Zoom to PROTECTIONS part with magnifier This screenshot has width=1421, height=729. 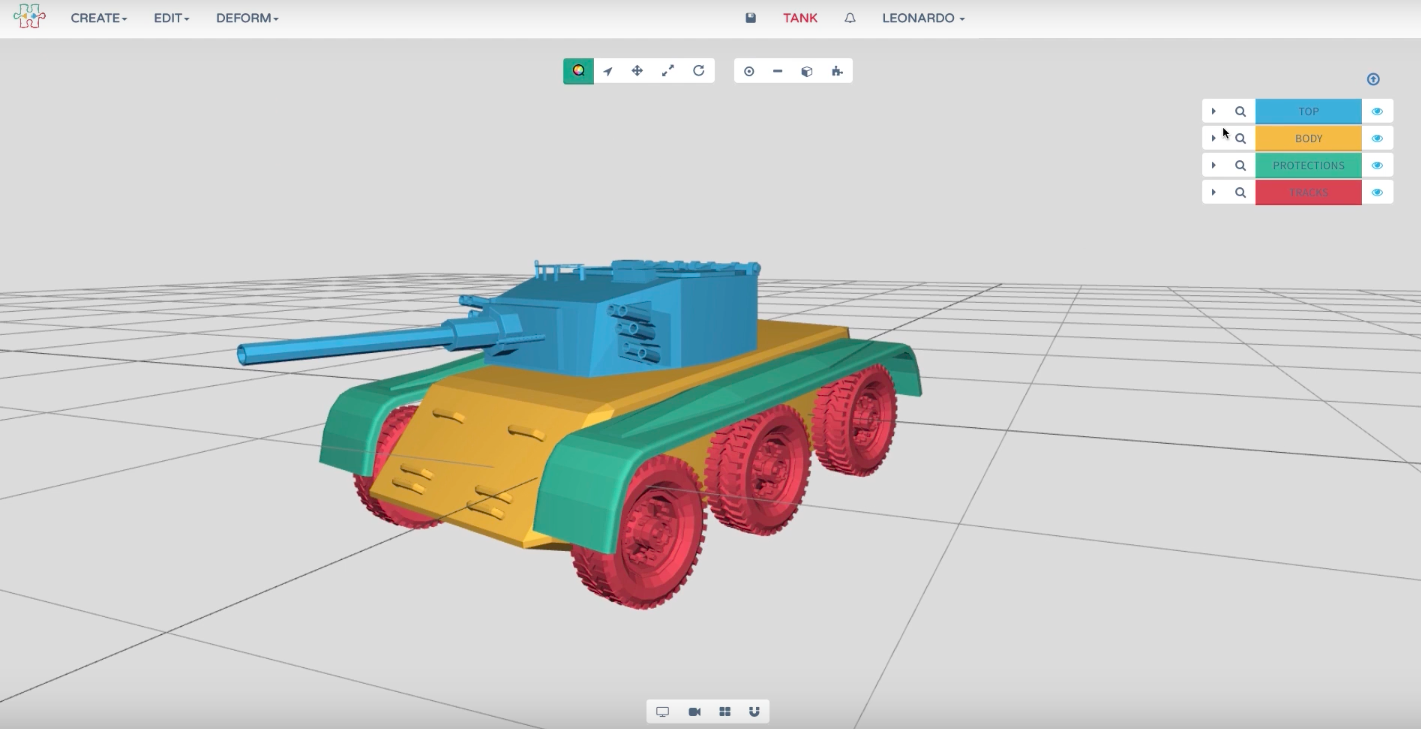click(1240, 165)
